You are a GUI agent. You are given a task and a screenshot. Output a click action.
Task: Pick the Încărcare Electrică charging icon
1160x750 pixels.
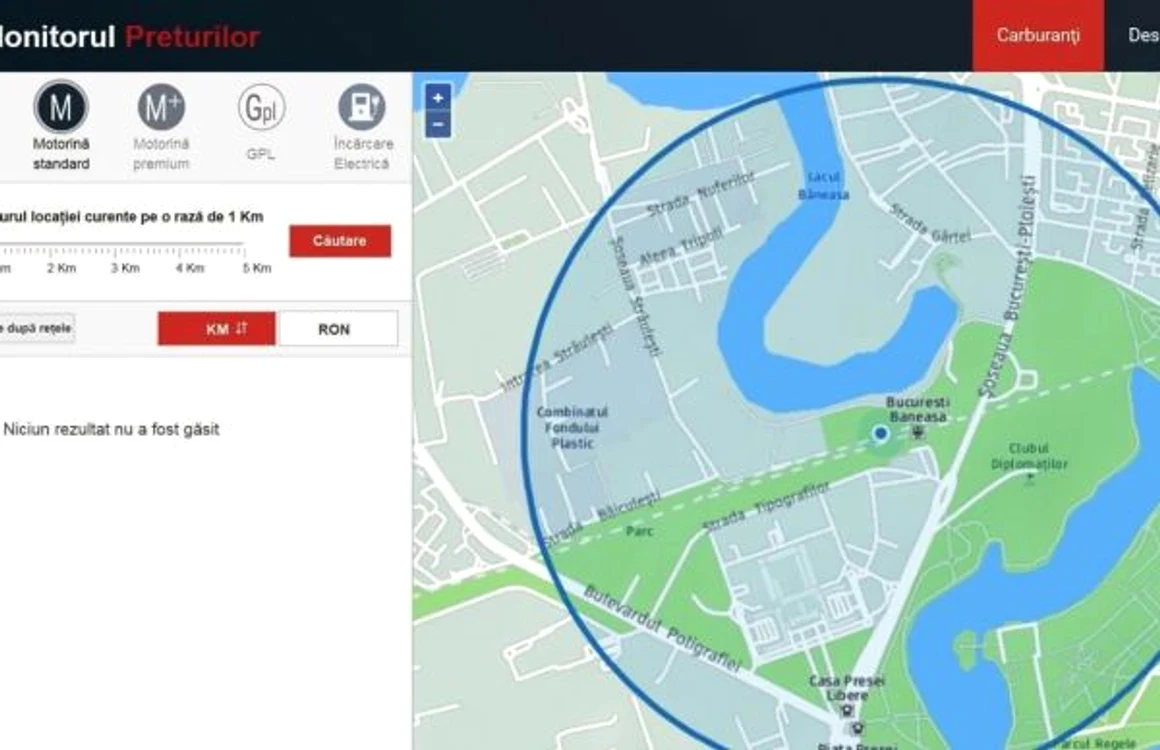(362, 108)
